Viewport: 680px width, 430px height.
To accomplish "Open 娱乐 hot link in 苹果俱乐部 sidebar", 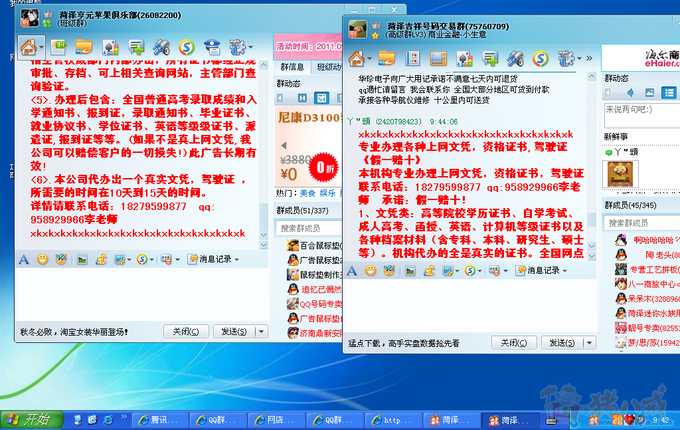I will coord(327,193).
